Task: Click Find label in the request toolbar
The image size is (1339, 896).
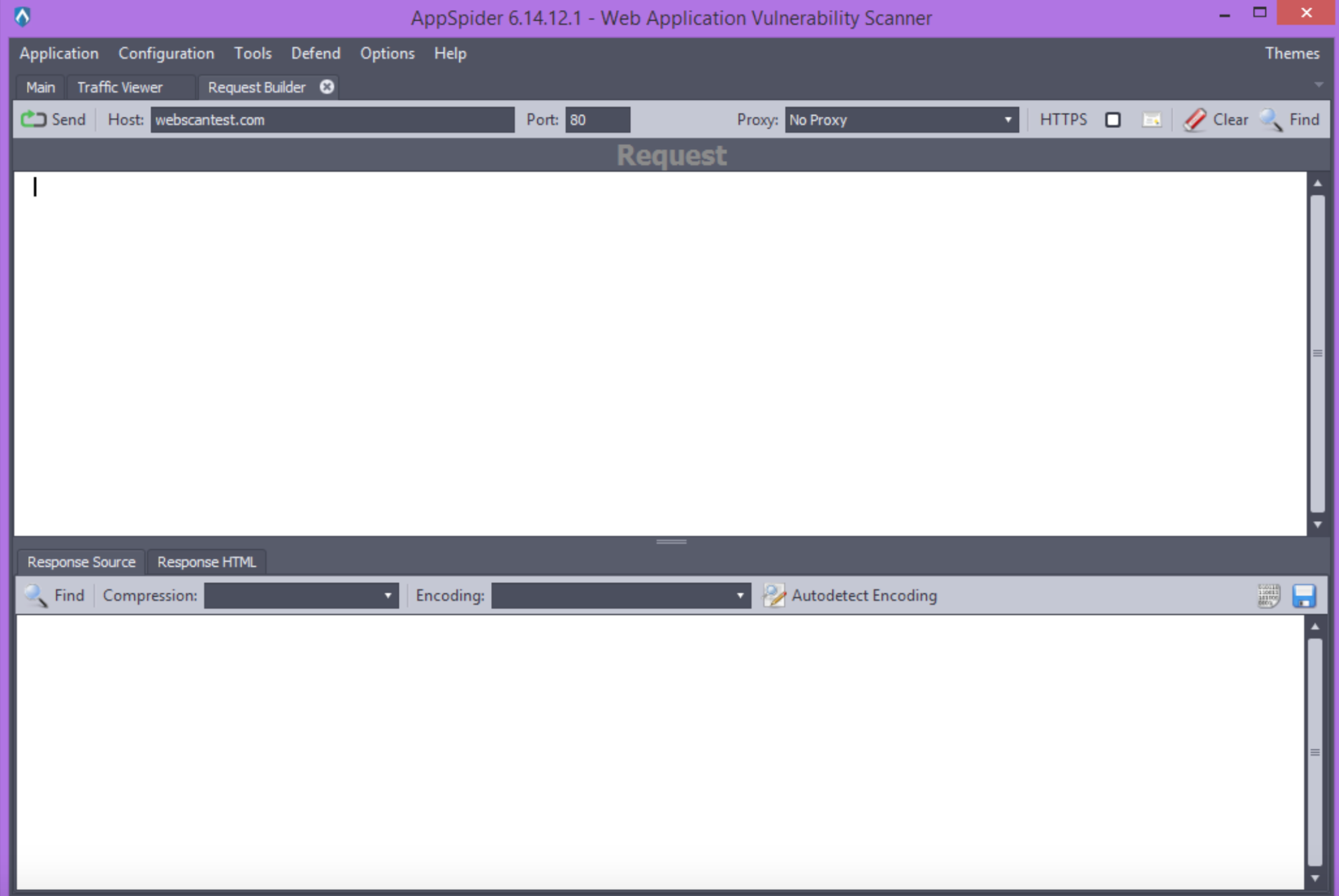Action: coord(1304,119)
